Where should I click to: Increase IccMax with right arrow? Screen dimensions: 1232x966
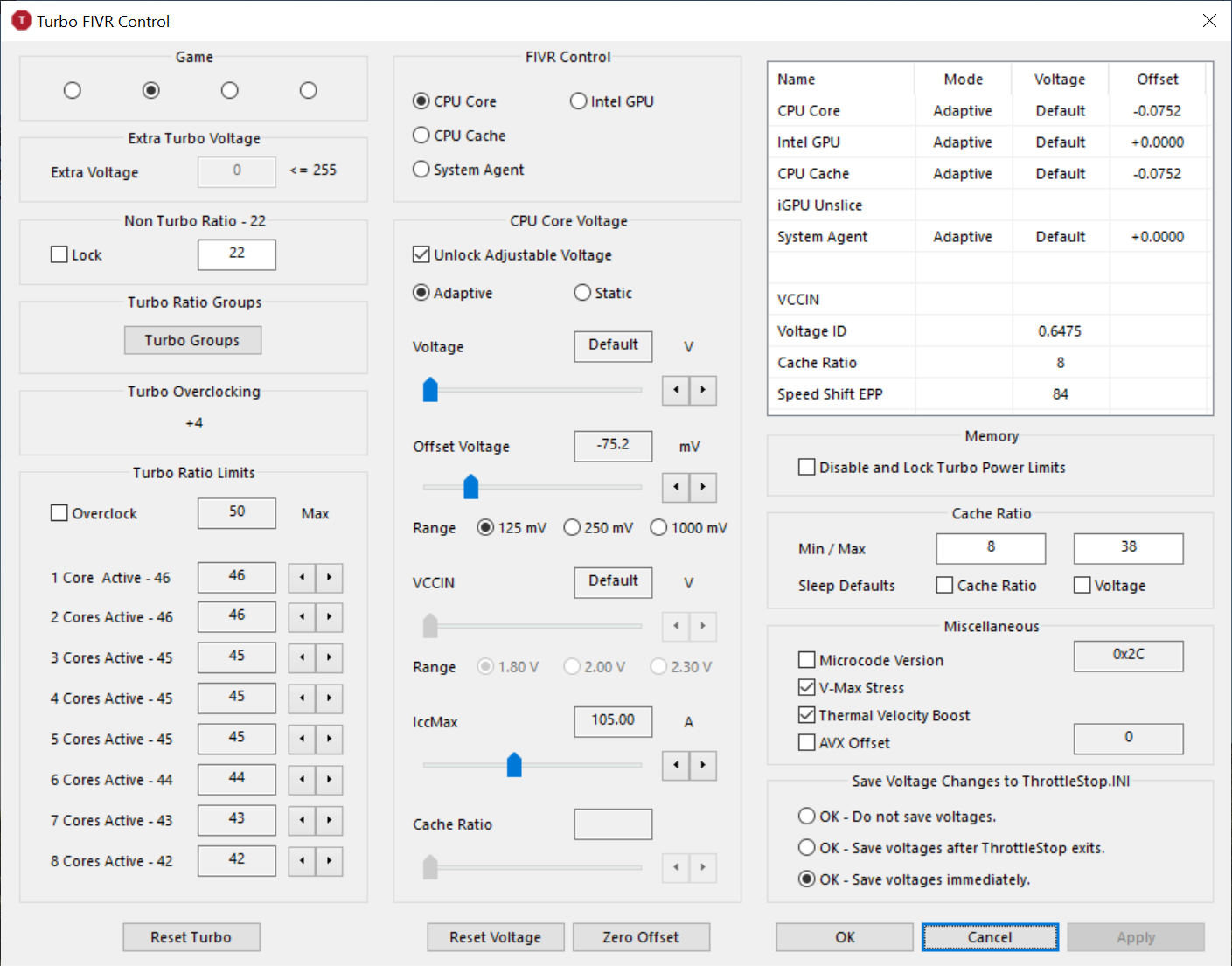tap(703, 766)
